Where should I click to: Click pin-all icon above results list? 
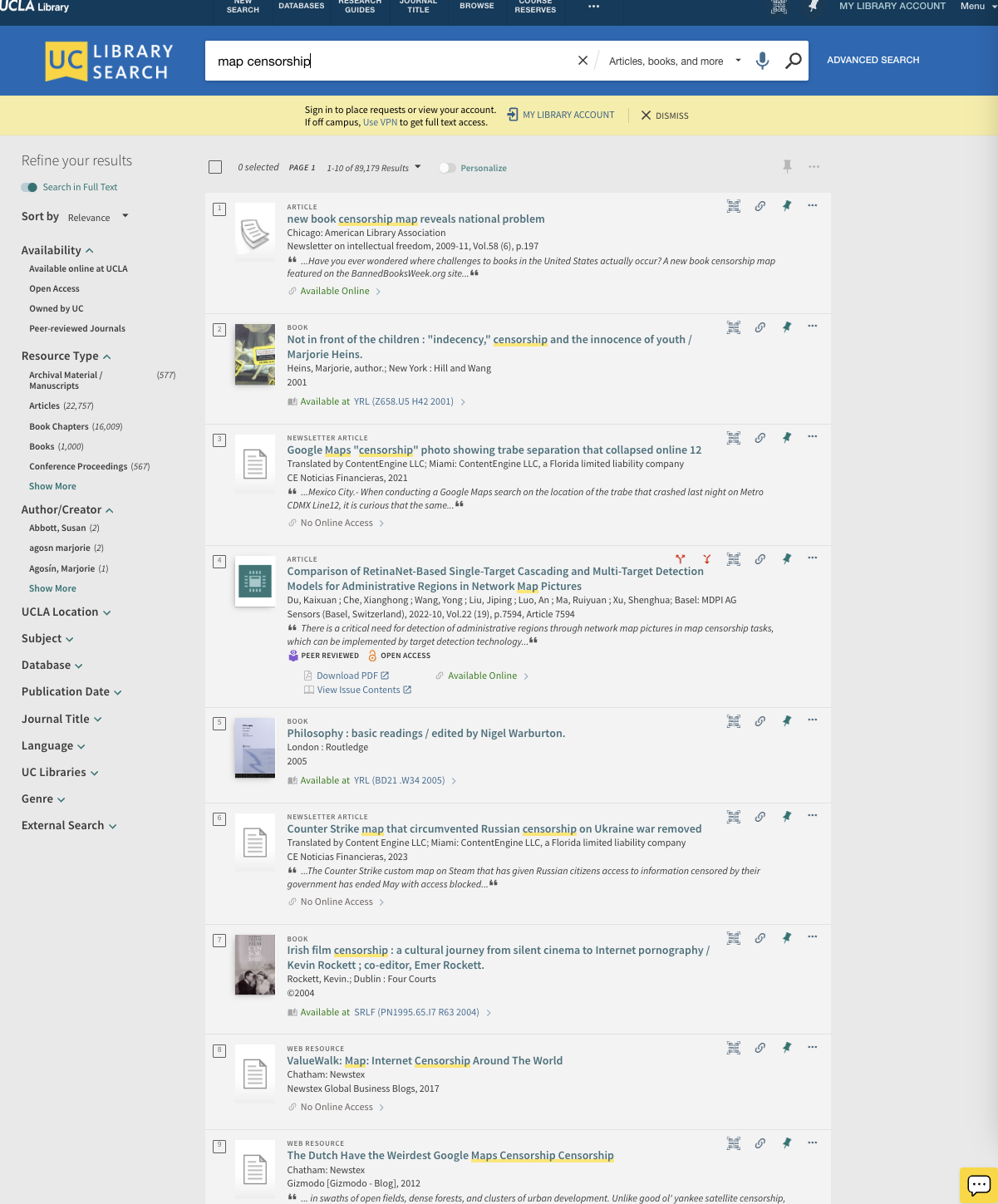787,167
